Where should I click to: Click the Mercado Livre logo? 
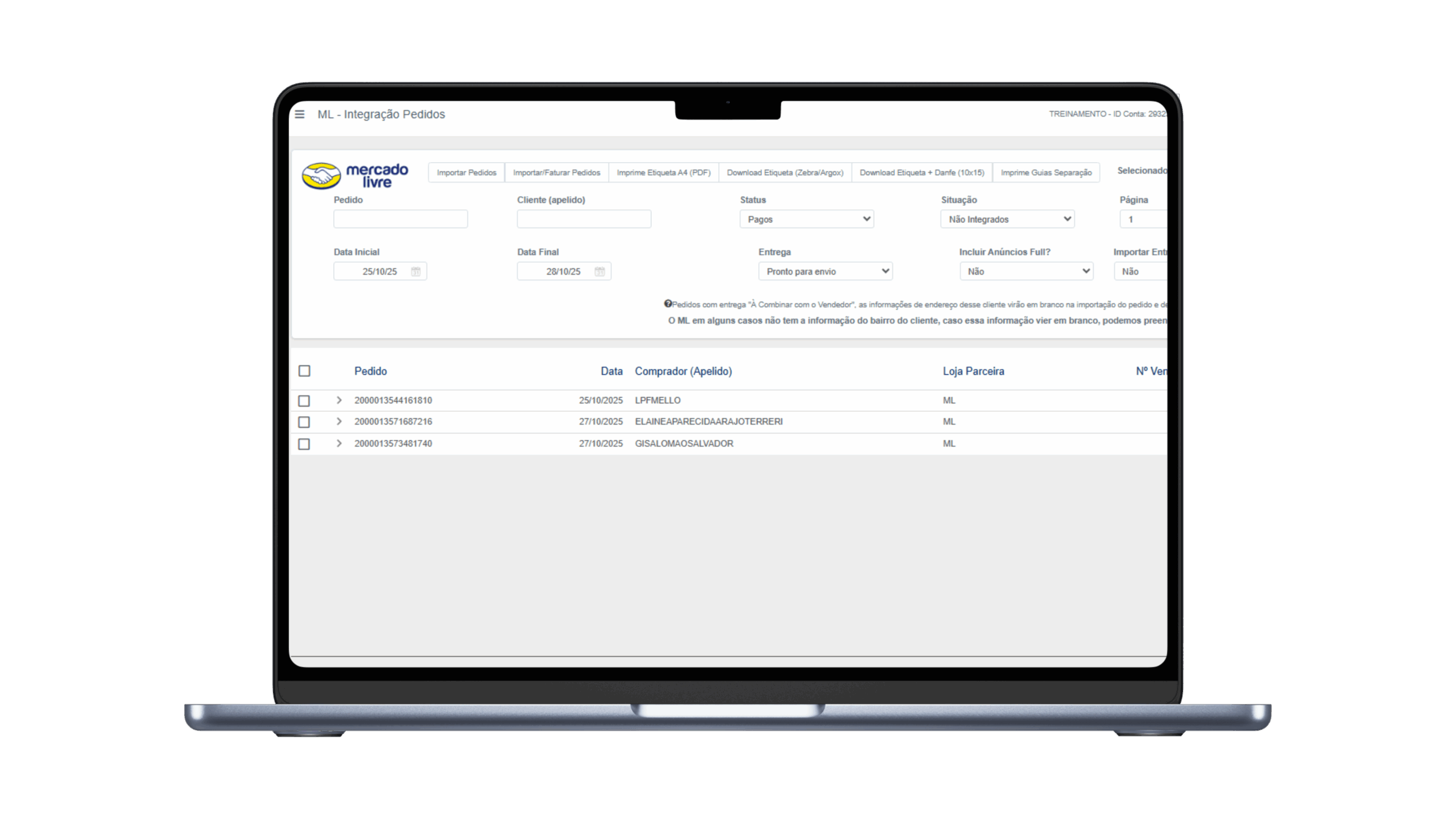[355, 176]
